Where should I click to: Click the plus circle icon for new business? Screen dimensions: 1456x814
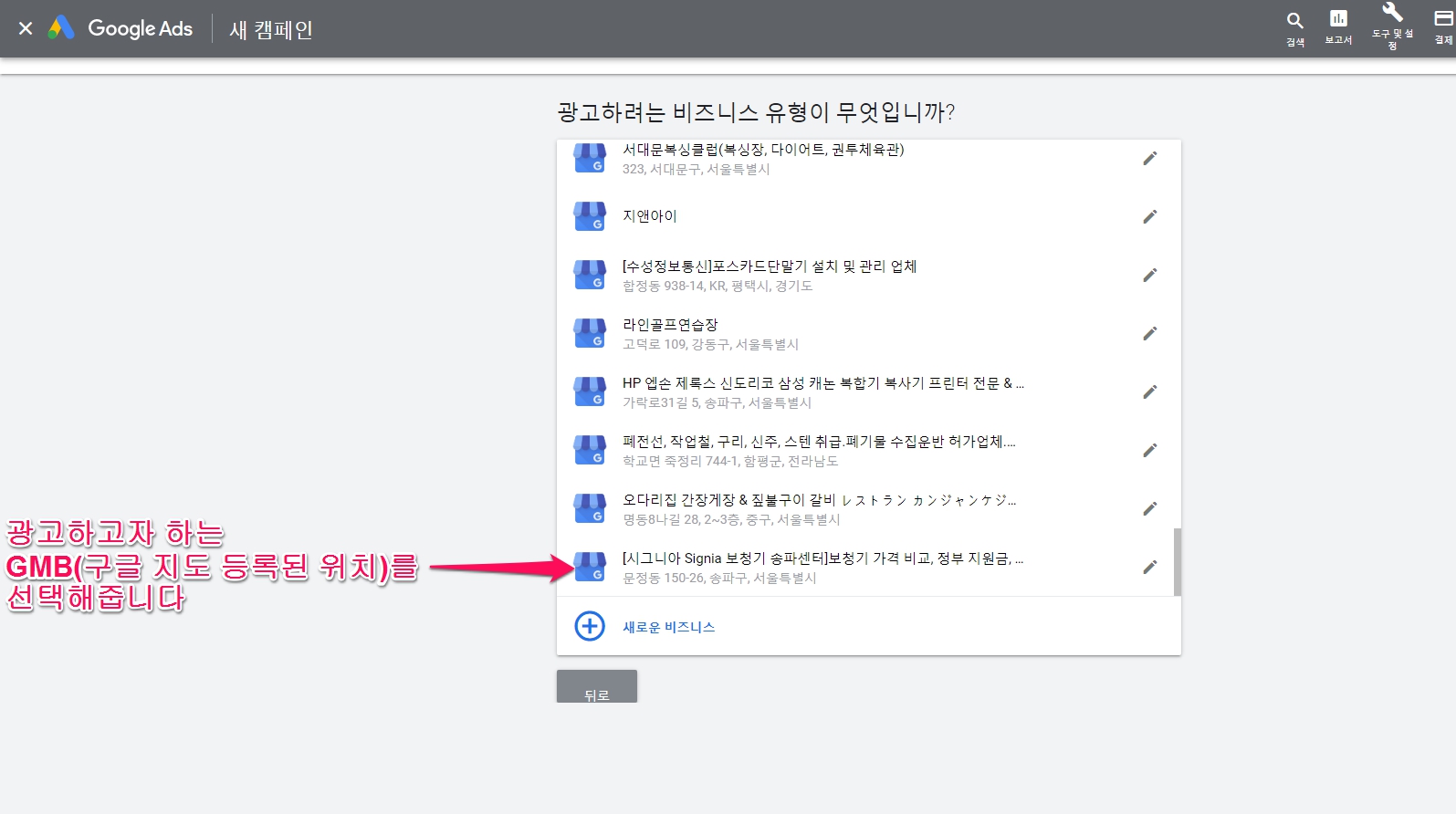tap(590, 626)
